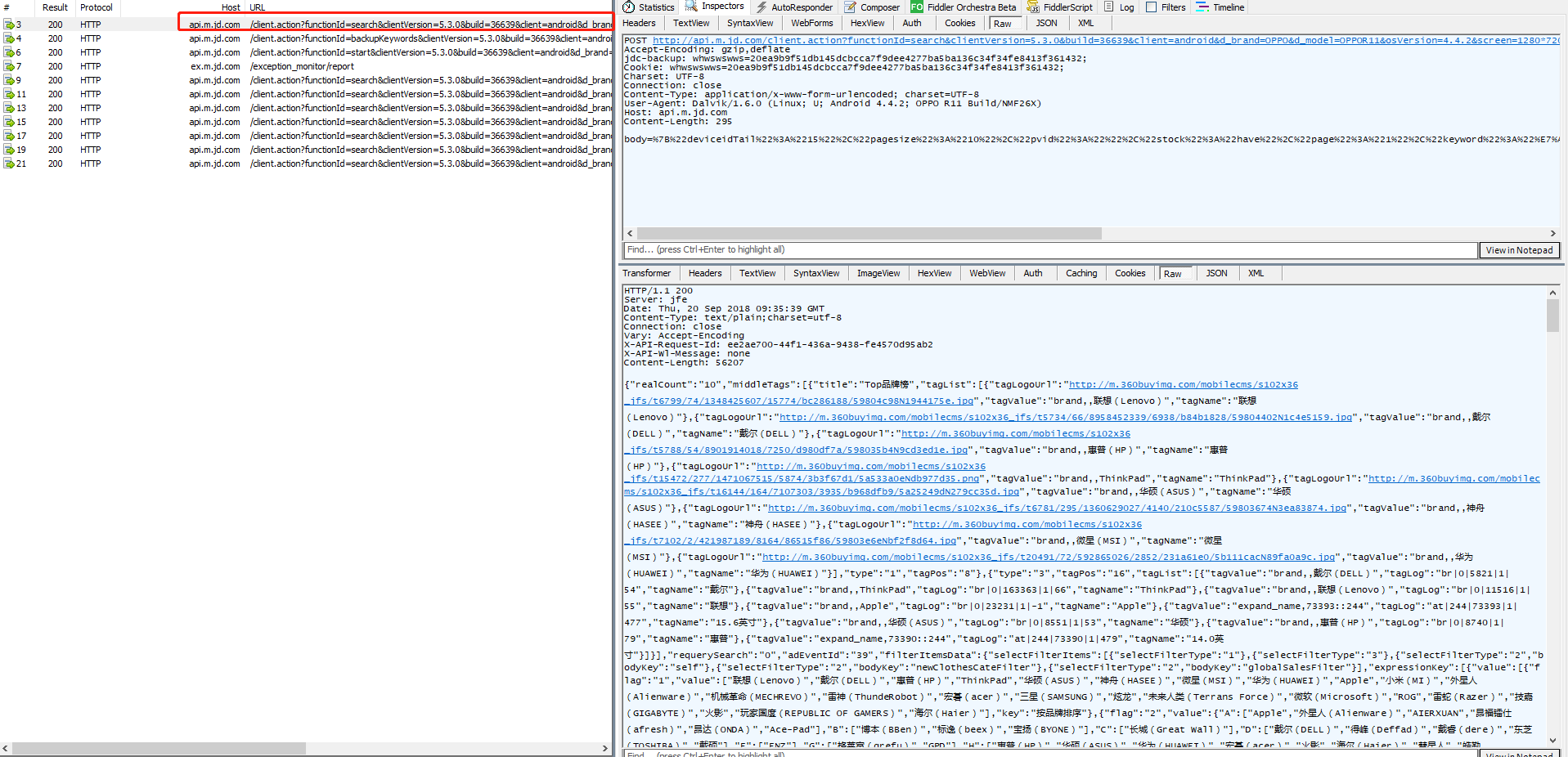Open the Log tab

(x=1119, y=7)
